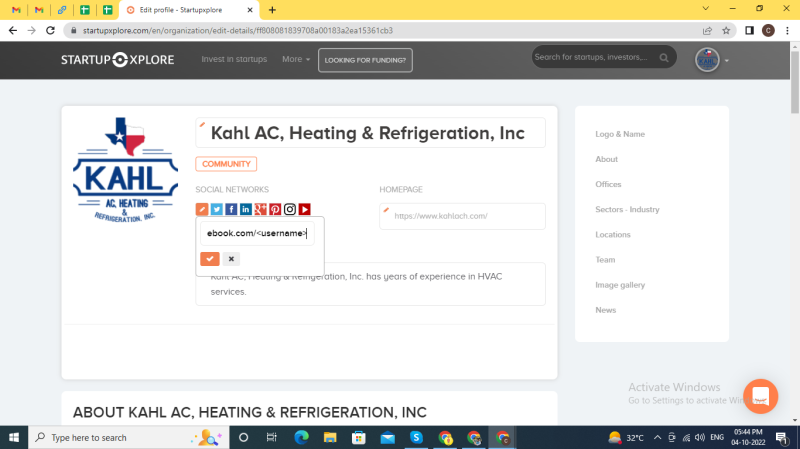The image size is (800, 449).
Task: Show hidden system tray icons
Action: point(657,437)
